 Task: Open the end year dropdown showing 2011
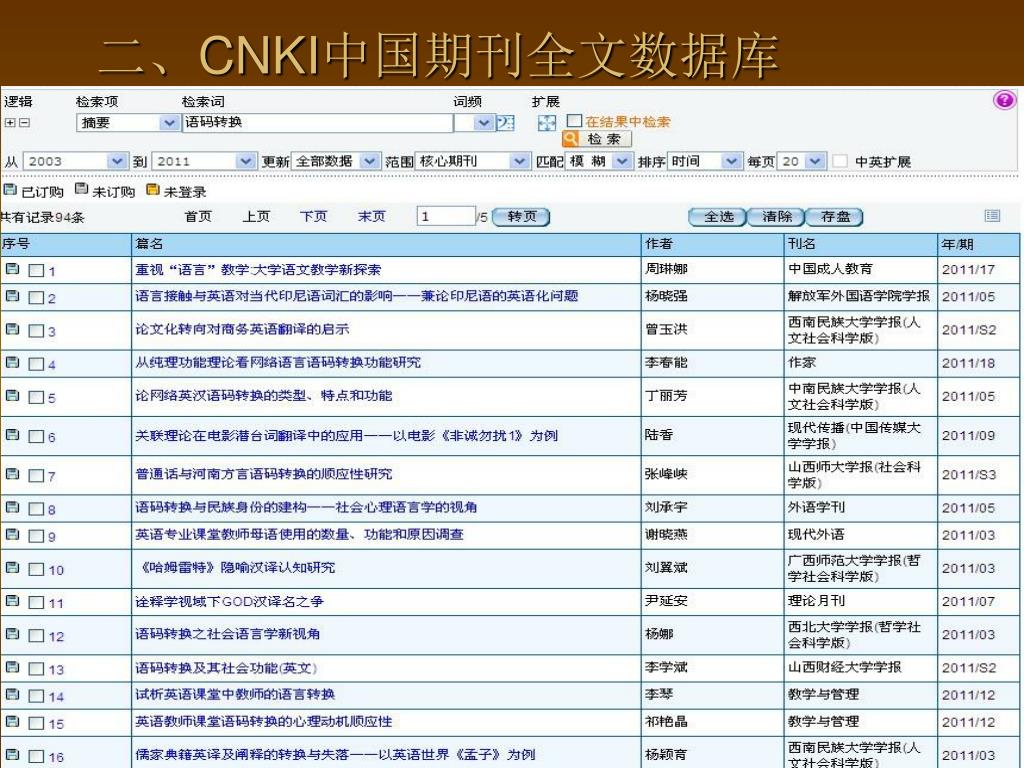coord(203,161)
